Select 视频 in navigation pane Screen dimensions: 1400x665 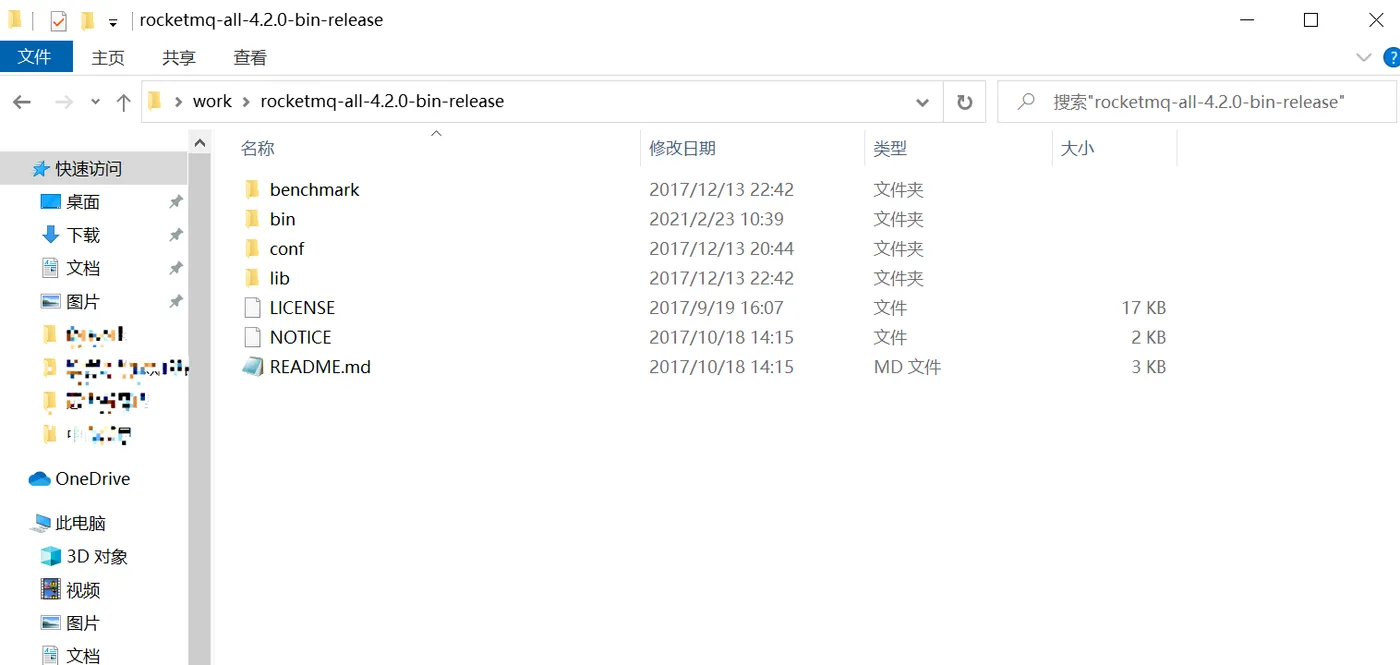pyautogui.click(x=83, y=589)
